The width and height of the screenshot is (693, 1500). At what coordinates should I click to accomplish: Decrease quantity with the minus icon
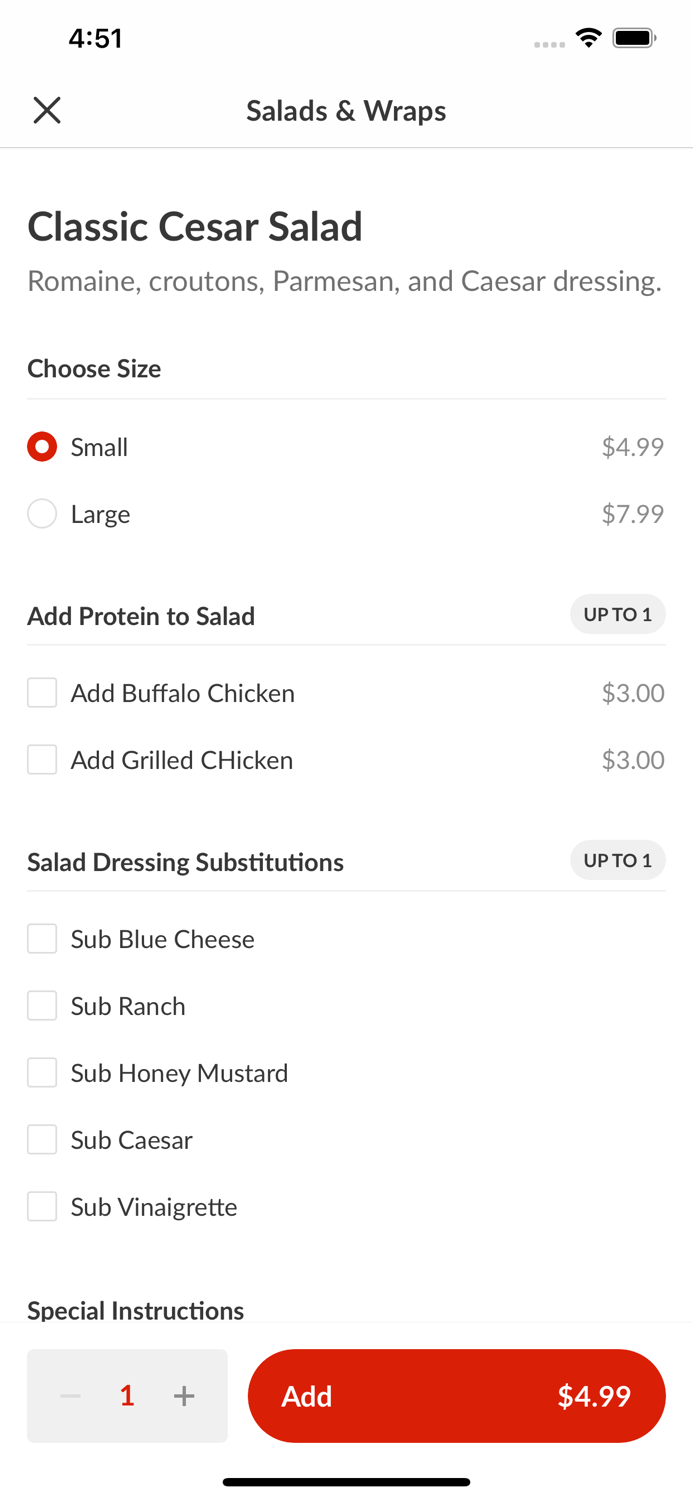tap(70, 1396)
